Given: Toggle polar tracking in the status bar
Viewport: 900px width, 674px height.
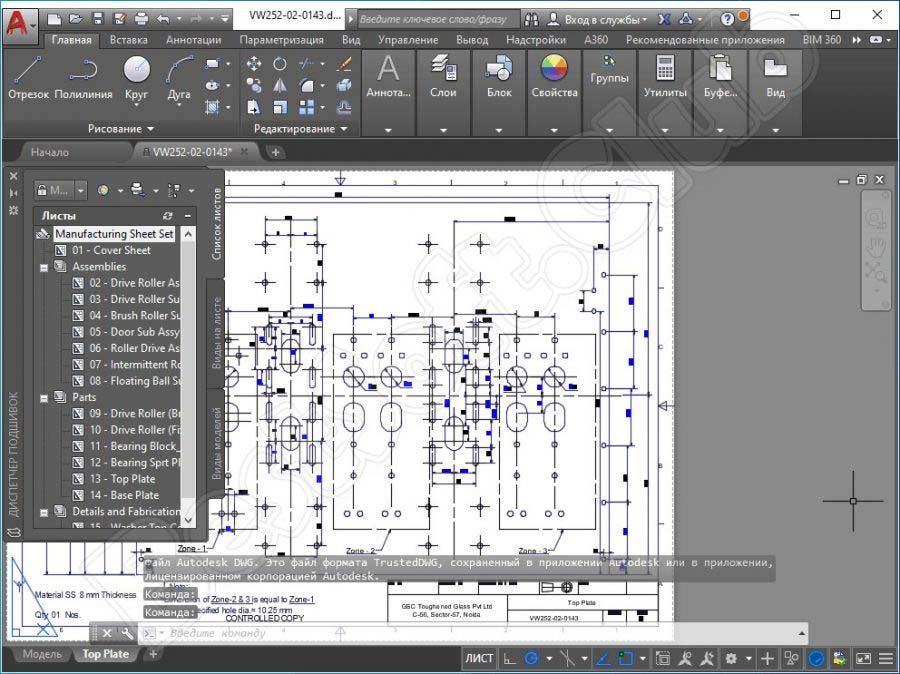Looking at the screenshot, I should pos(532,658).
